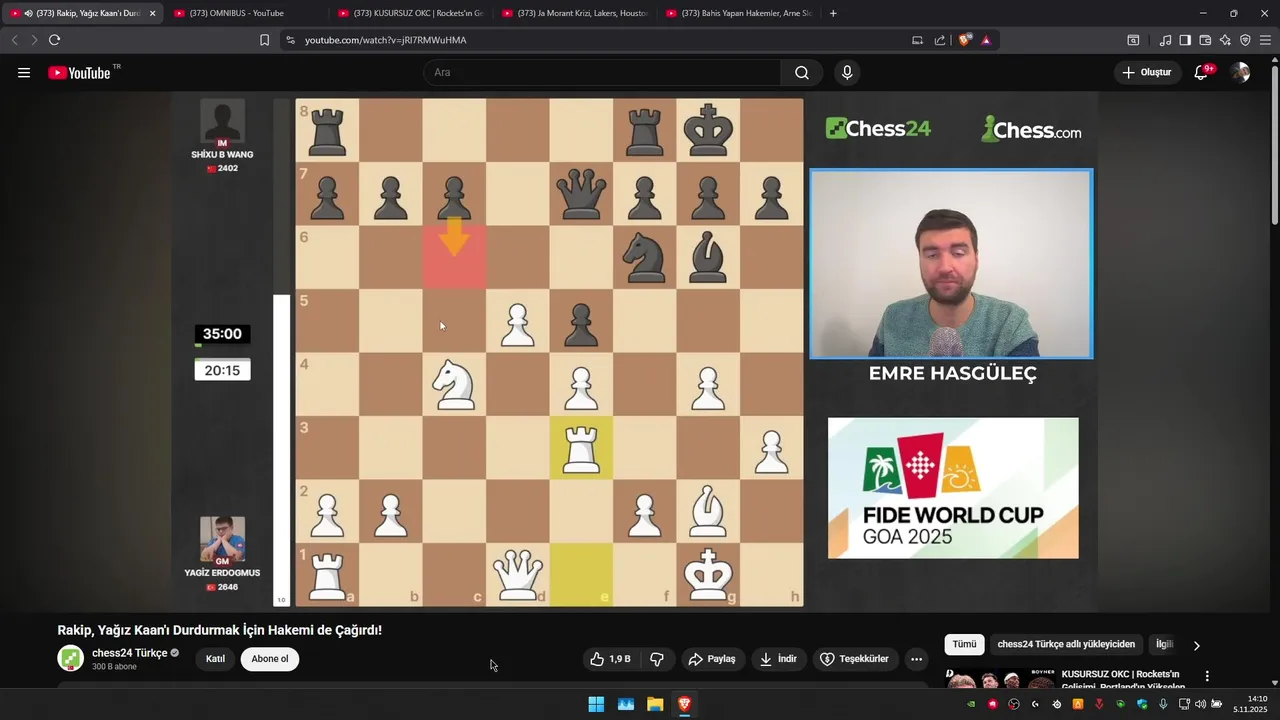Viewport: 1280px width, 720px height.
Task: Open the playlist music note icon
Action: pyautogui.click(x=1165, y=40)
